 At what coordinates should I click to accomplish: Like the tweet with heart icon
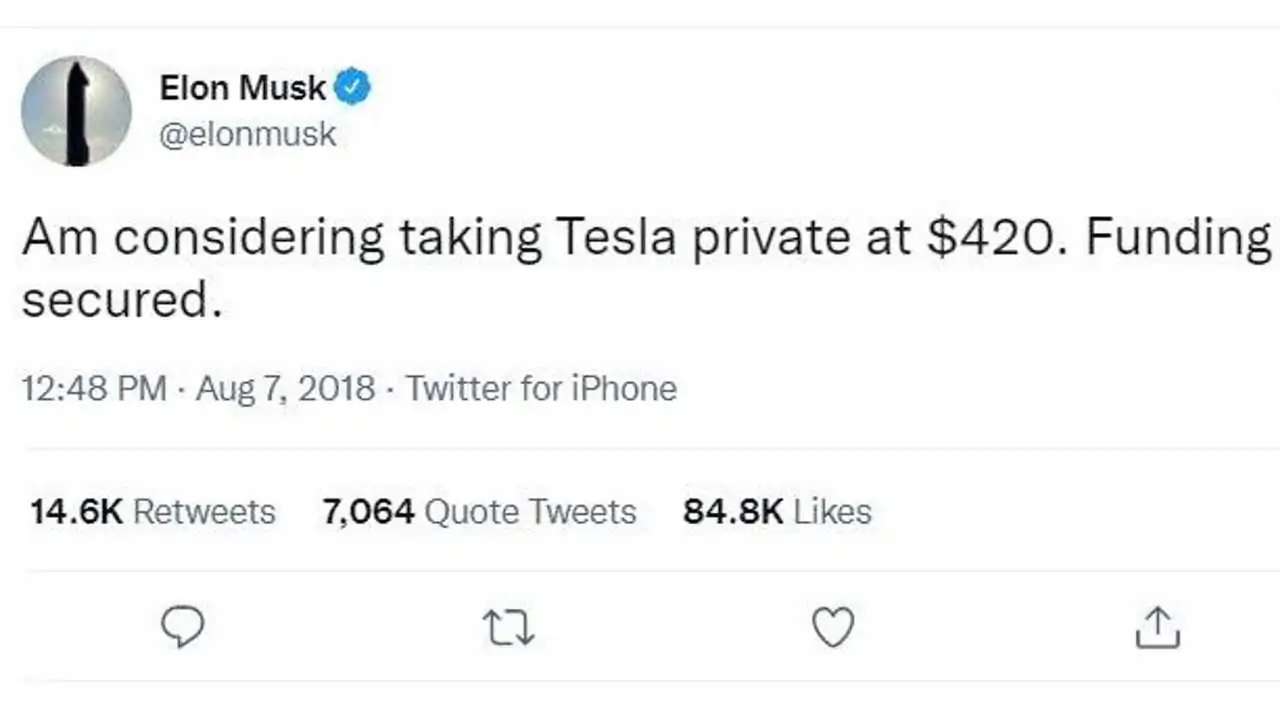click(832, 627)
